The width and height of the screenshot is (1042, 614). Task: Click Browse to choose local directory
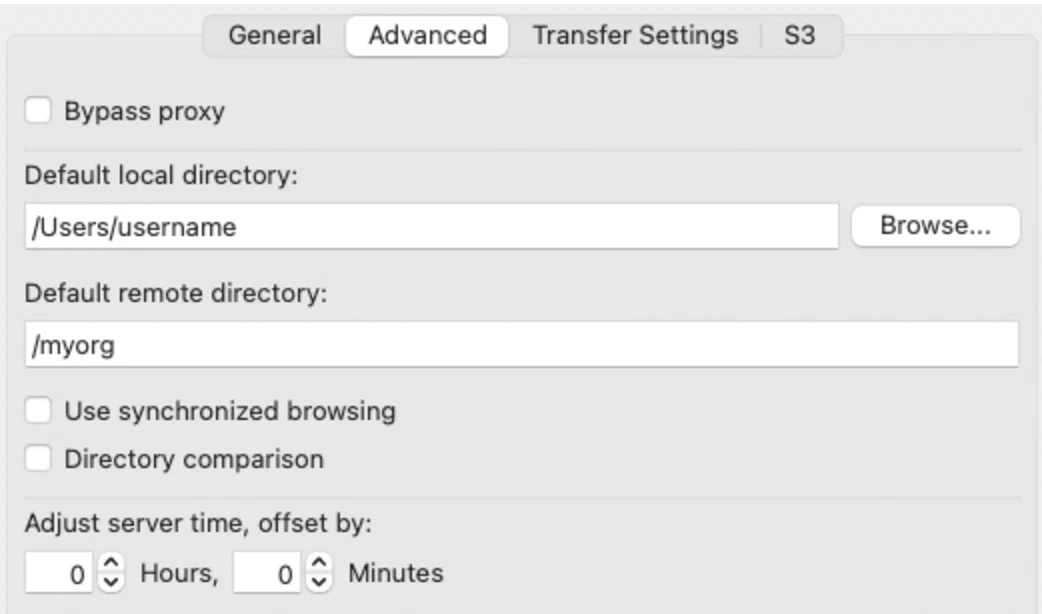(935, 226)
